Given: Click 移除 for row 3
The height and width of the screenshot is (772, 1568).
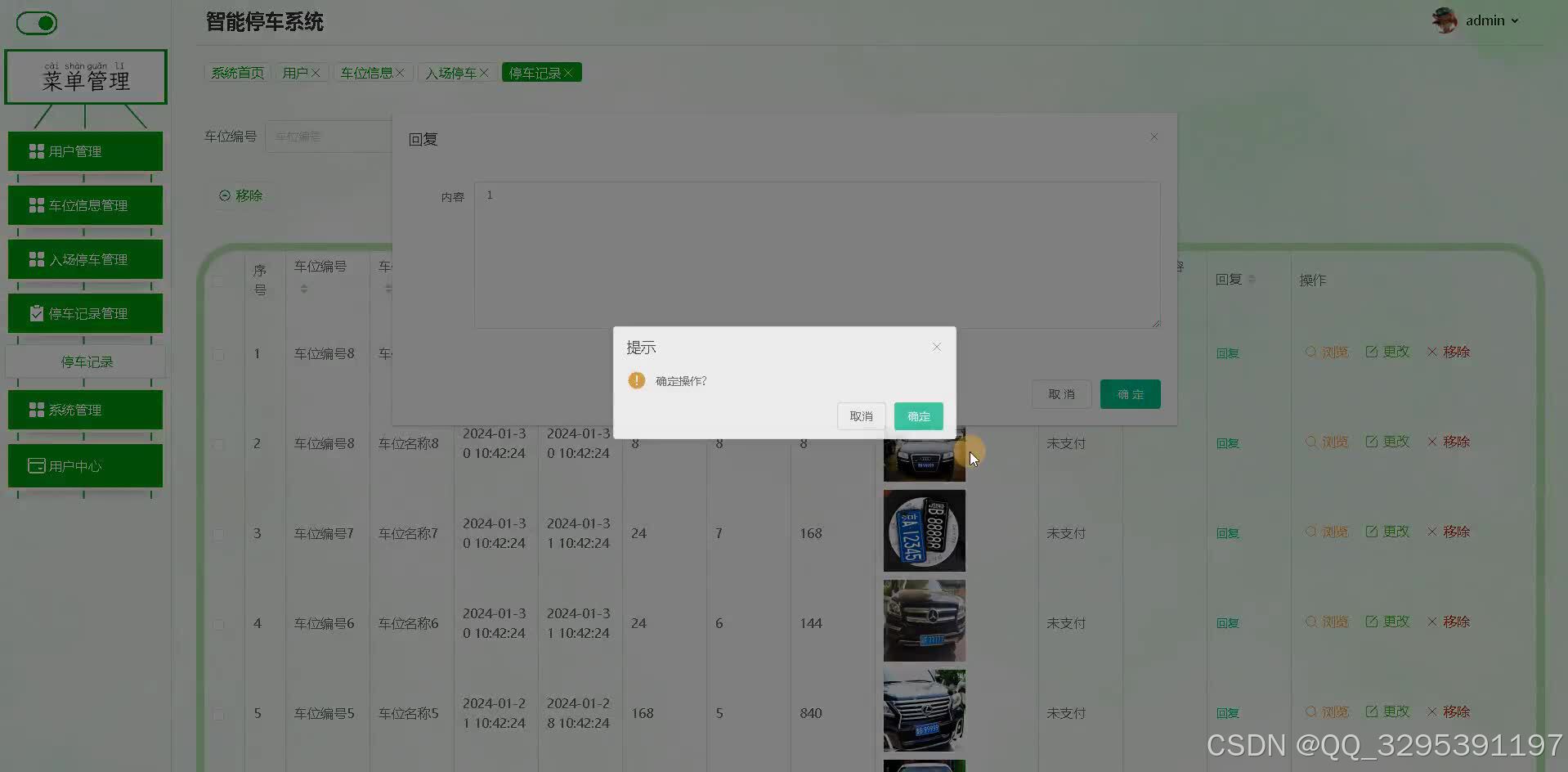Looking at the screenshot, I should 1449,532.
